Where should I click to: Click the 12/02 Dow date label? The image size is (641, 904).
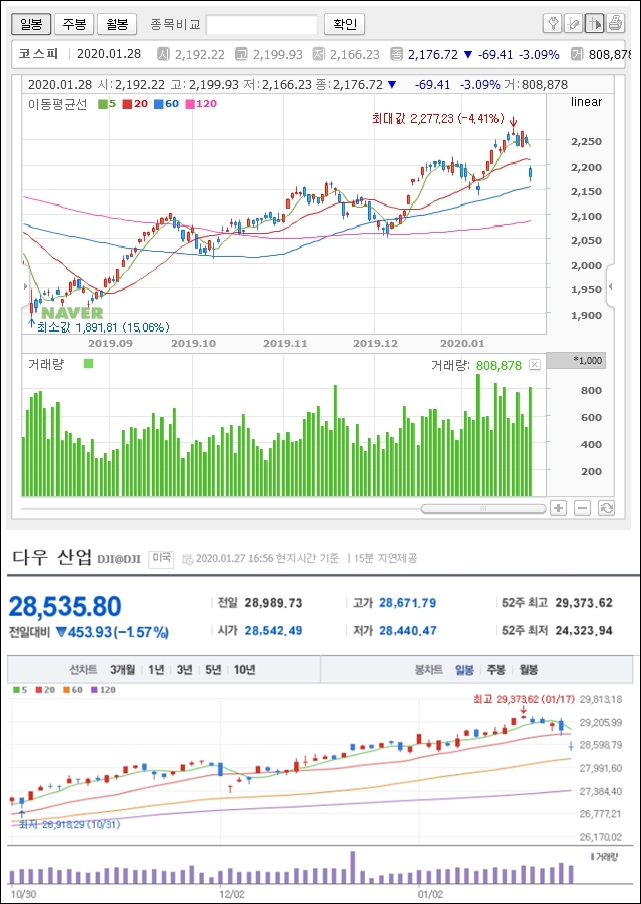pyautogui.click(x=232, y=892)
